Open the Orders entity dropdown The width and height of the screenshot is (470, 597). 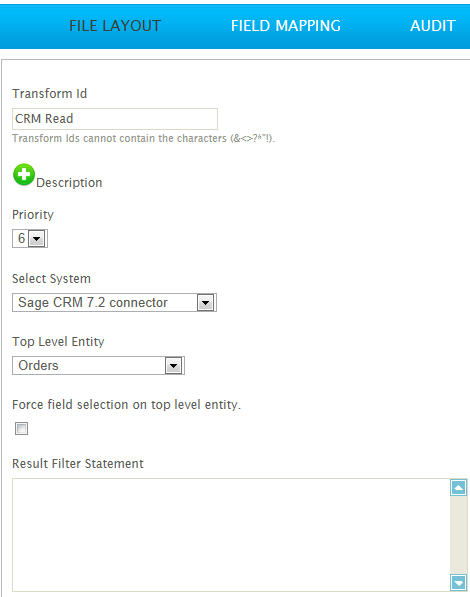pyautogui.click(x=98, y=366)
